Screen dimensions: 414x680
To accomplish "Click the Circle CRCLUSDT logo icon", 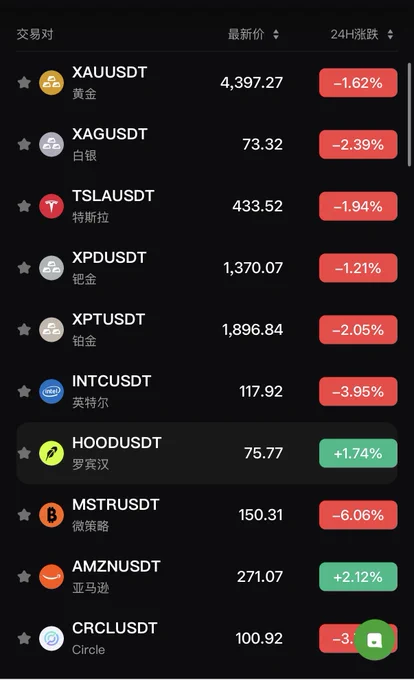I will pos(52,638).
